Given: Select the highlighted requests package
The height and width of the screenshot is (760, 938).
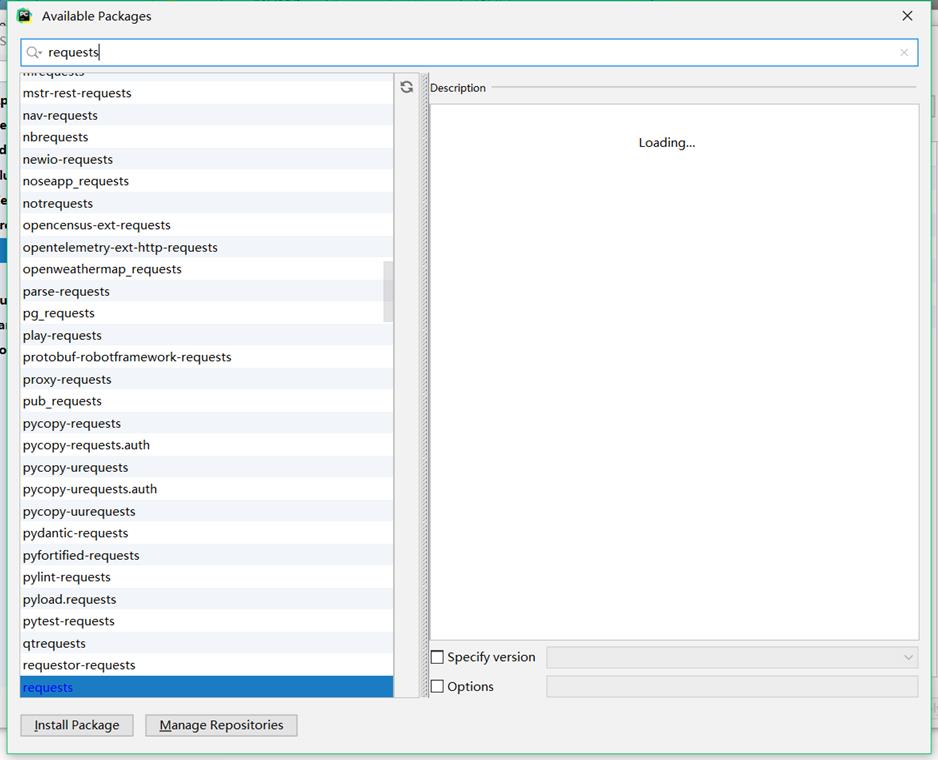Looking at the screenshot, I should coord(48,687).
